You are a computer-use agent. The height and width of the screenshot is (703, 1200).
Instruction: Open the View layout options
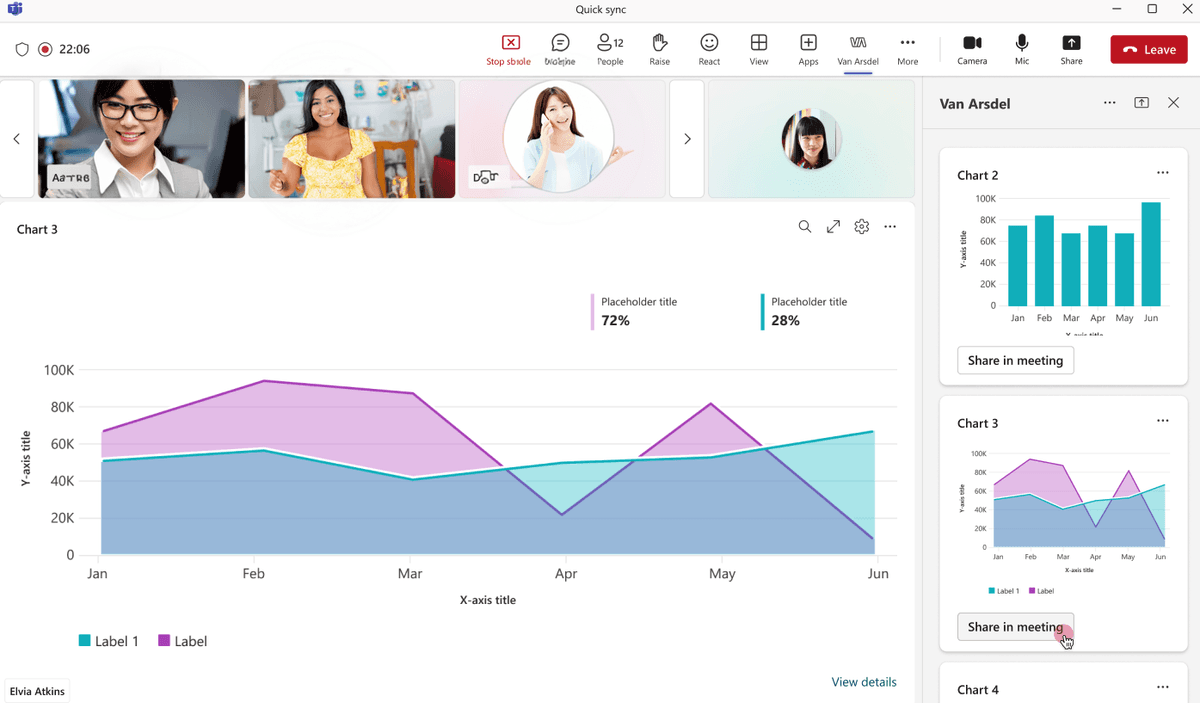(759, 49)
